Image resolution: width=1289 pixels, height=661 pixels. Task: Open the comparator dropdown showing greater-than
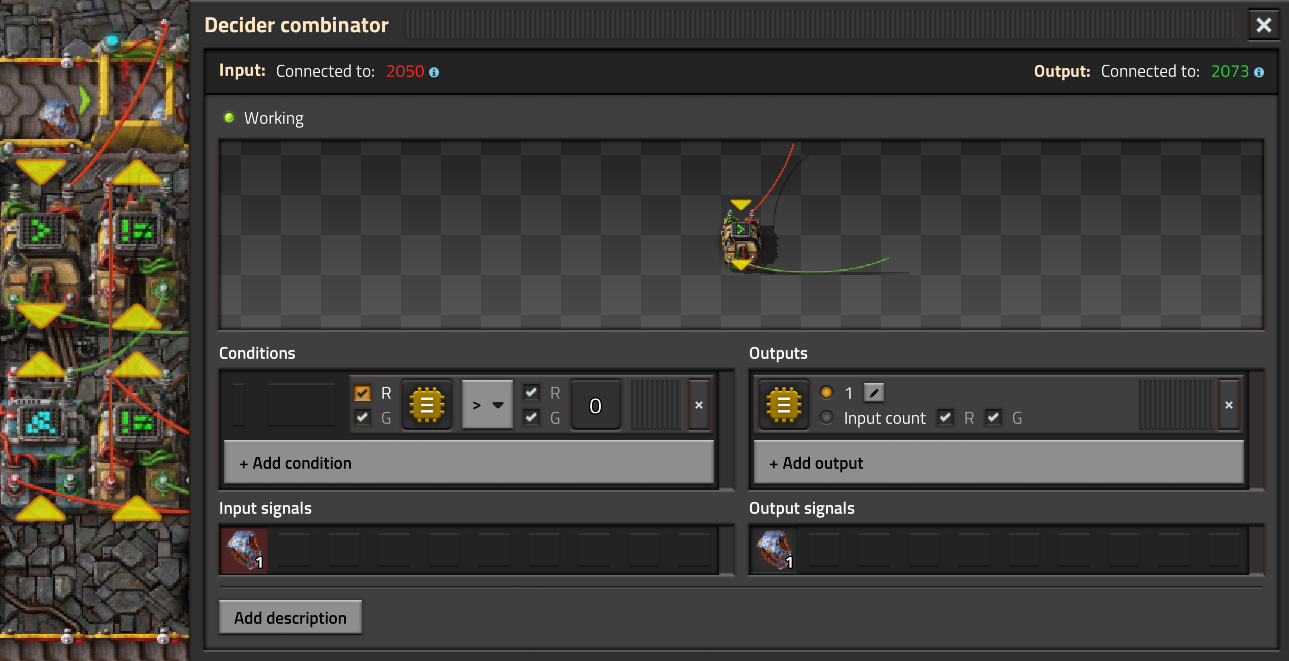coord(487,405)
